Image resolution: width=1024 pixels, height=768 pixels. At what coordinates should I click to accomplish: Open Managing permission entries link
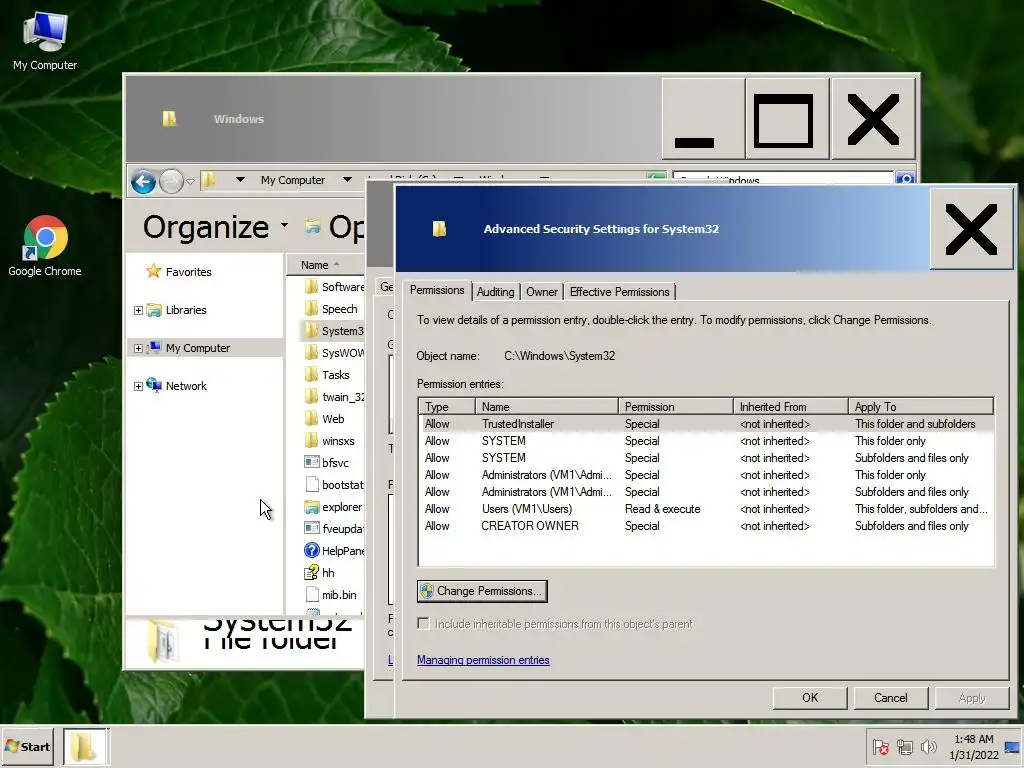point(483,660)
